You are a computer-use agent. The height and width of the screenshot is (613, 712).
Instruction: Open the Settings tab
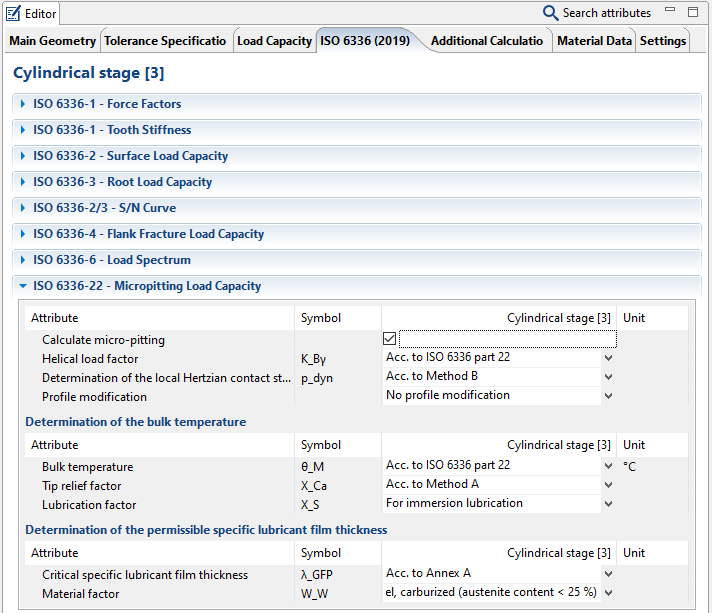click(663, 41)
